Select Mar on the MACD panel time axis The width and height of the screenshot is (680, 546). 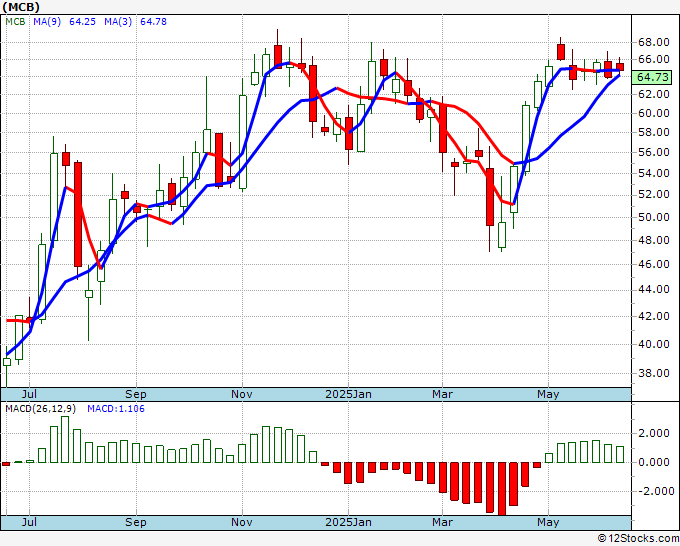[x=442, y=522]
